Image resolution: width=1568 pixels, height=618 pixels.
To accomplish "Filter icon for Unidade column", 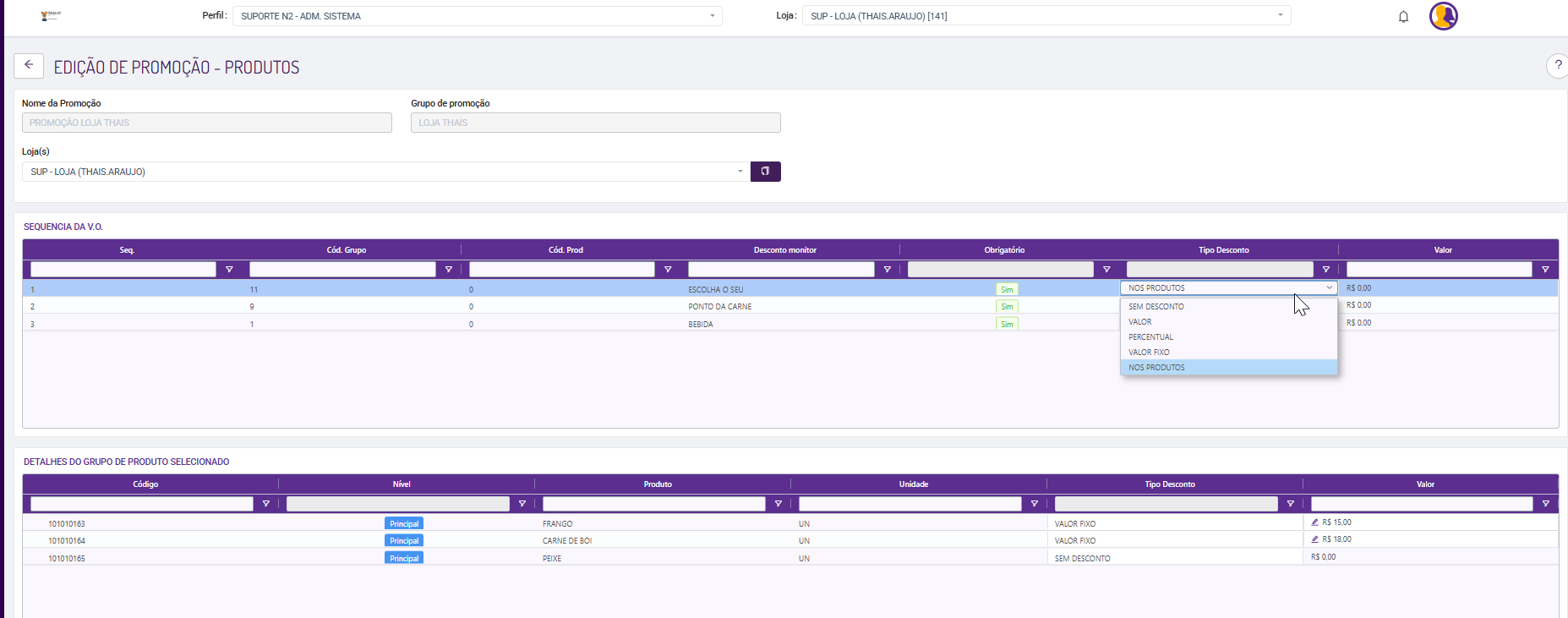I will (x=1035, y=504).
